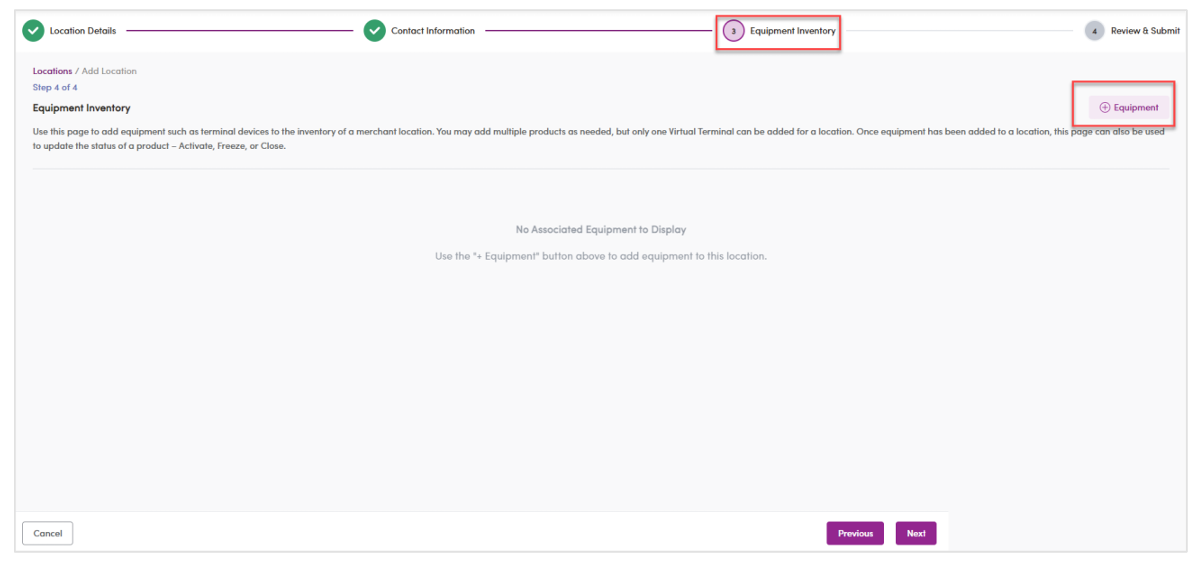Click the Equipment Inventory page heading
Screen dimensions: 1202x563
click(82, 108)
